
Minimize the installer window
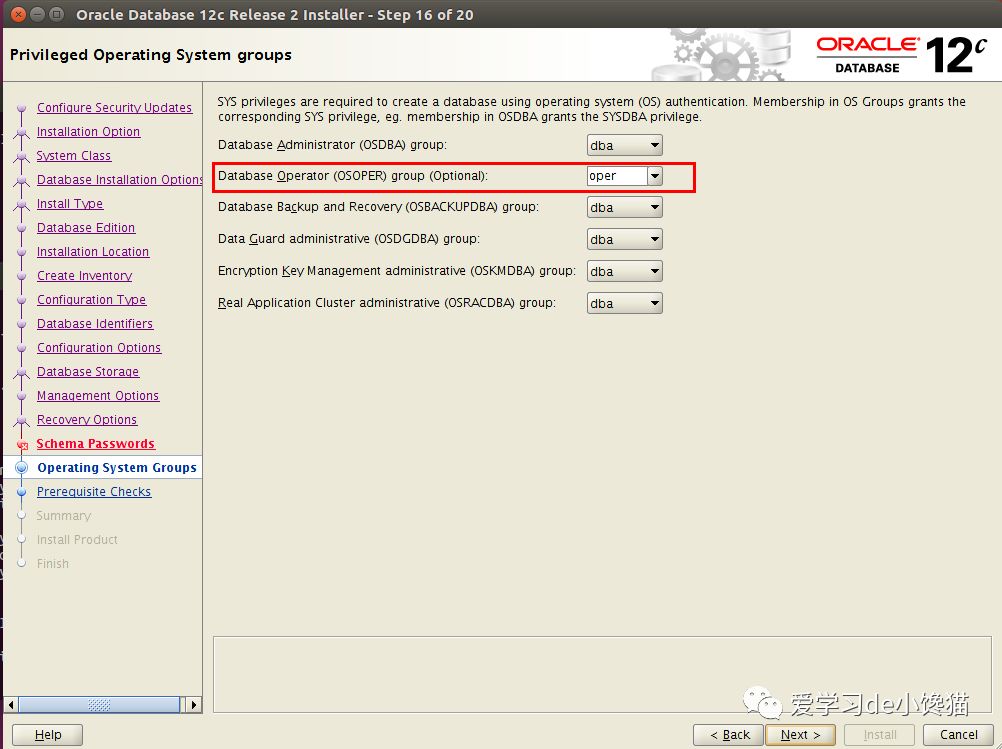point(38,14)
